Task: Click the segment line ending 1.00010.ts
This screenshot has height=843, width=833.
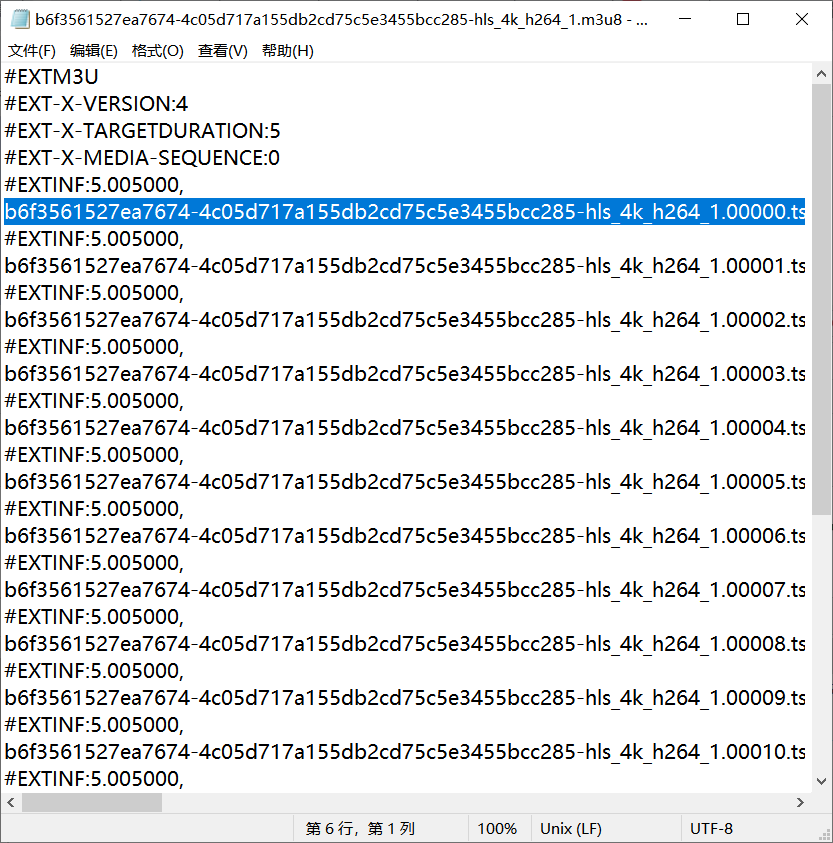Action: 404,752
